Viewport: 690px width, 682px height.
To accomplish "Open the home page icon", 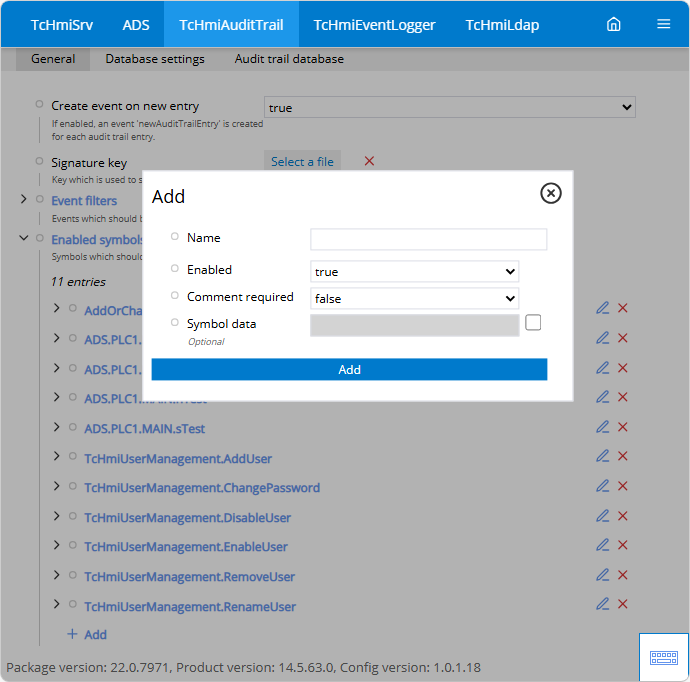I will point(613,24).
